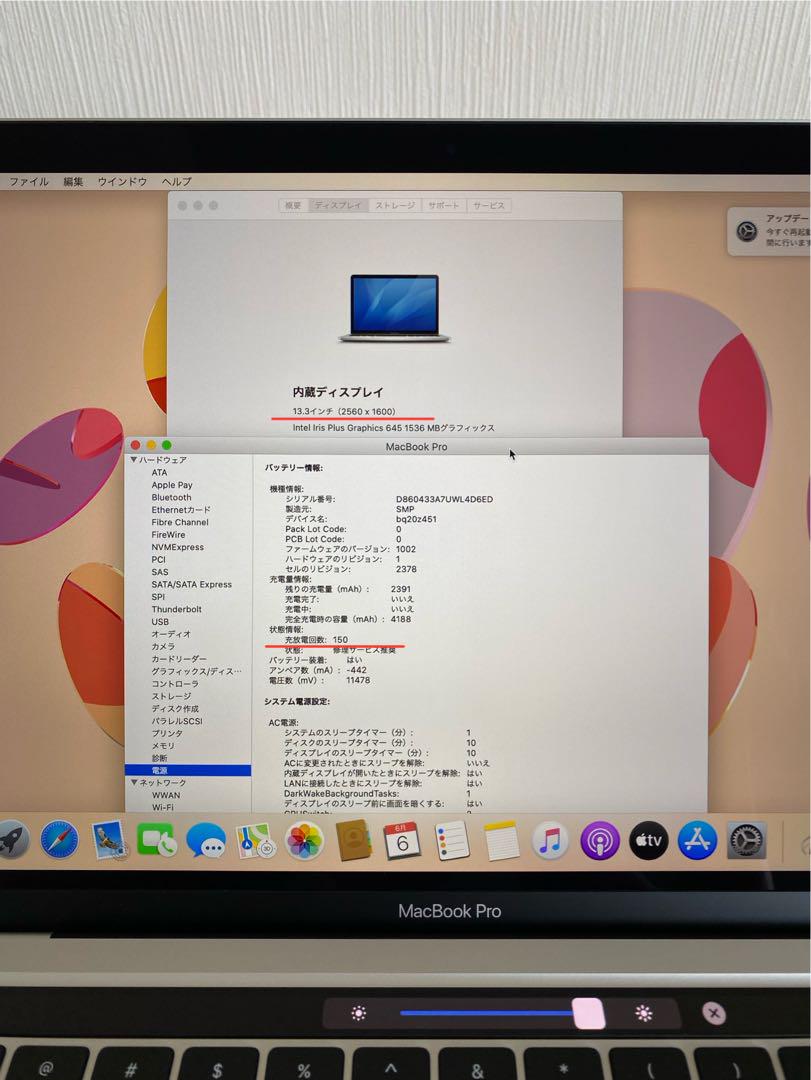
Task: Collapse ネットワーク section triangle
Action: click(x=134, y=782)
